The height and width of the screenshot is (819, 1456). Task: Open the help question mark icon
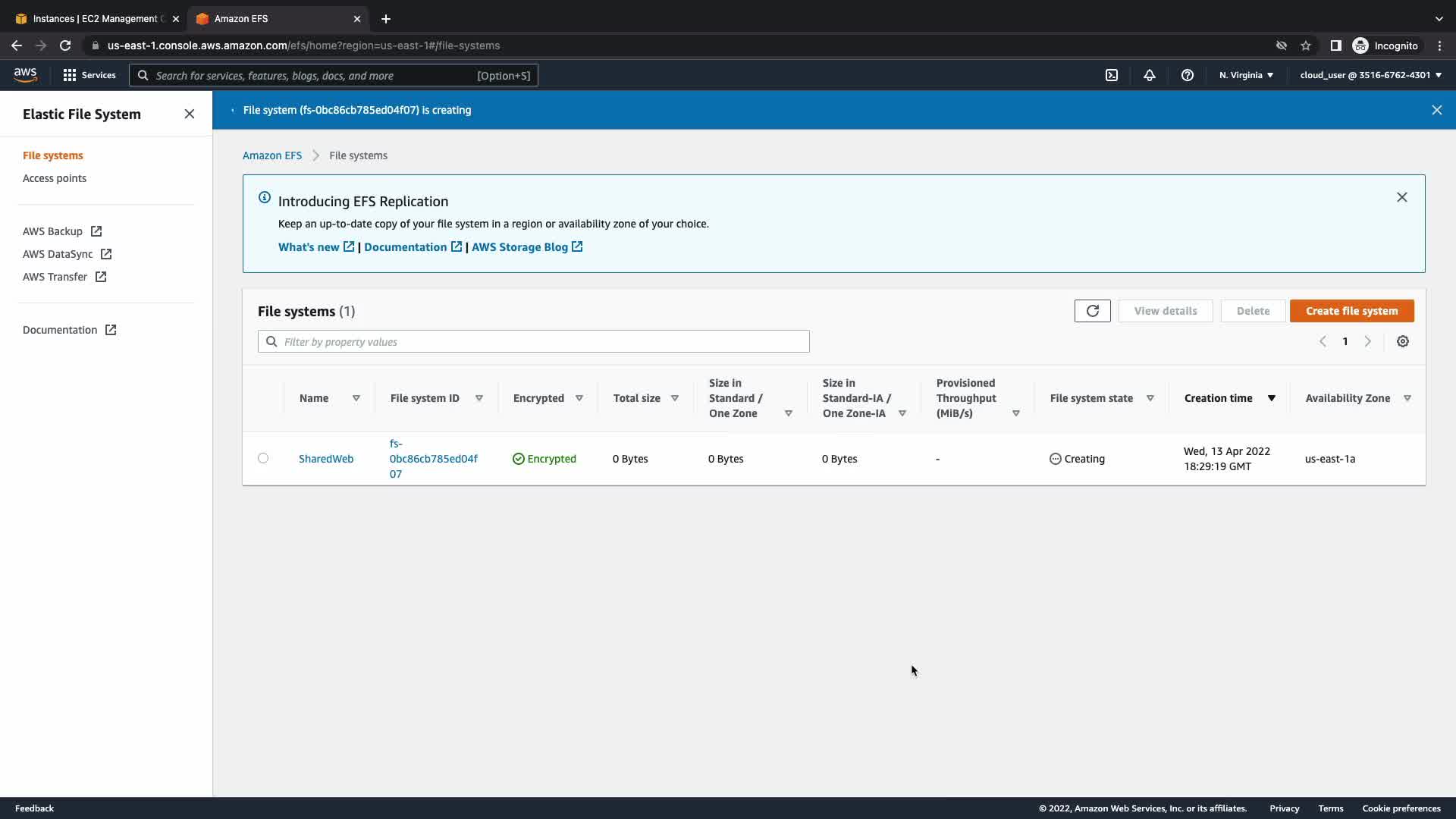1188,75
